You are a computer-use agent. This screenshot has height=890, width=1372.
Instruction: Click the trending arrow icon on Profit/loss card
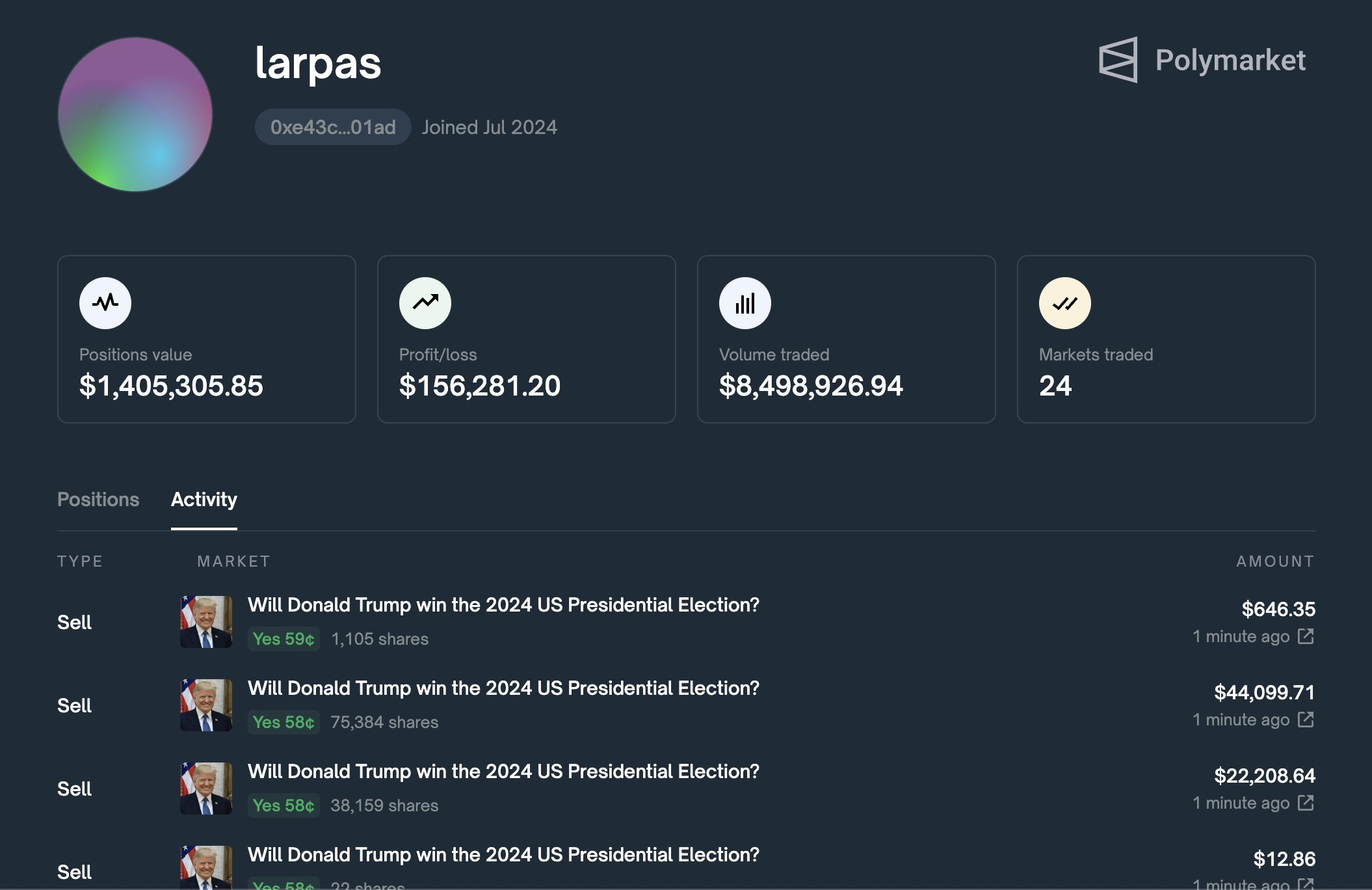(426, 303)
